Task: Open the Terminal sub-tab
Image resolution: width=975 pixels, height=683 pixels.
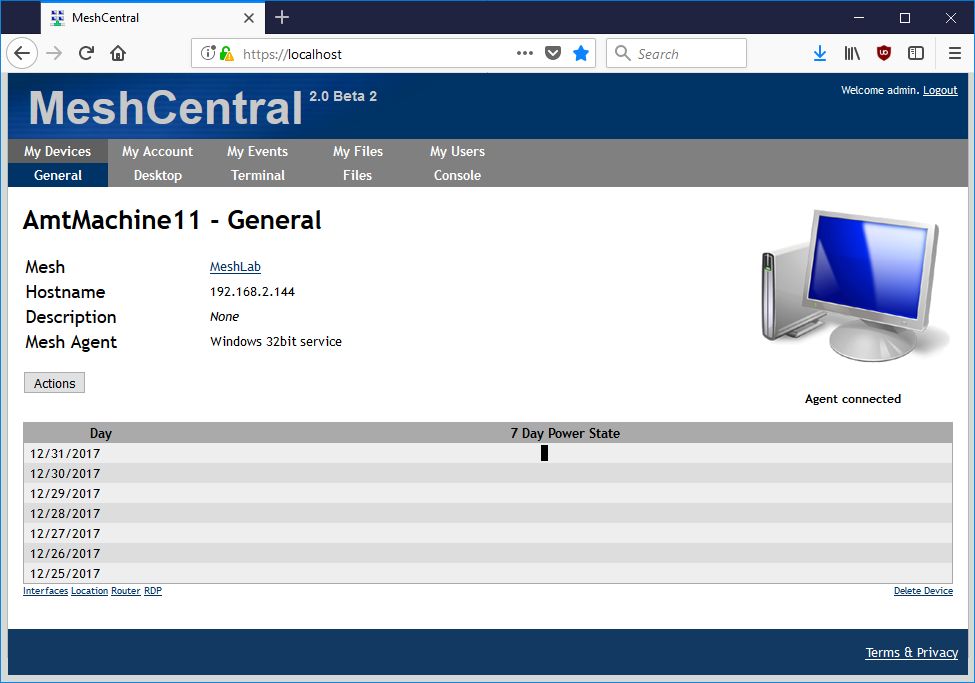Action: [x=258, y=175]
